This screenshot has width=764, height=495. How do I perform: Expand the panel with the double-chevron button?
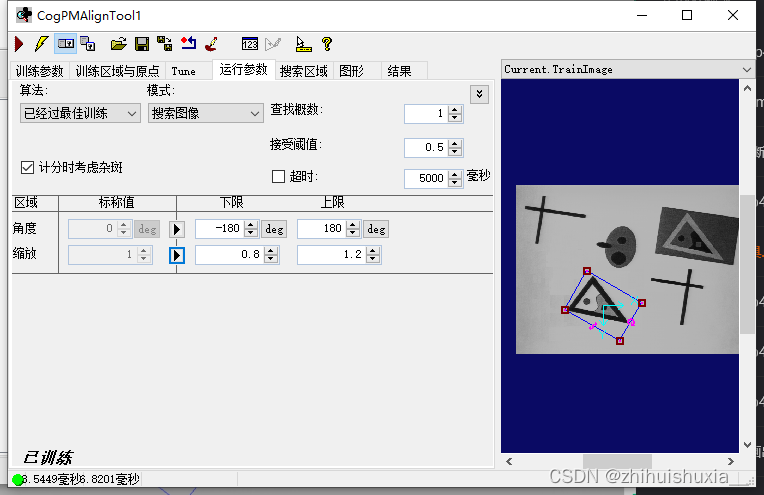(x=479, y=94)
